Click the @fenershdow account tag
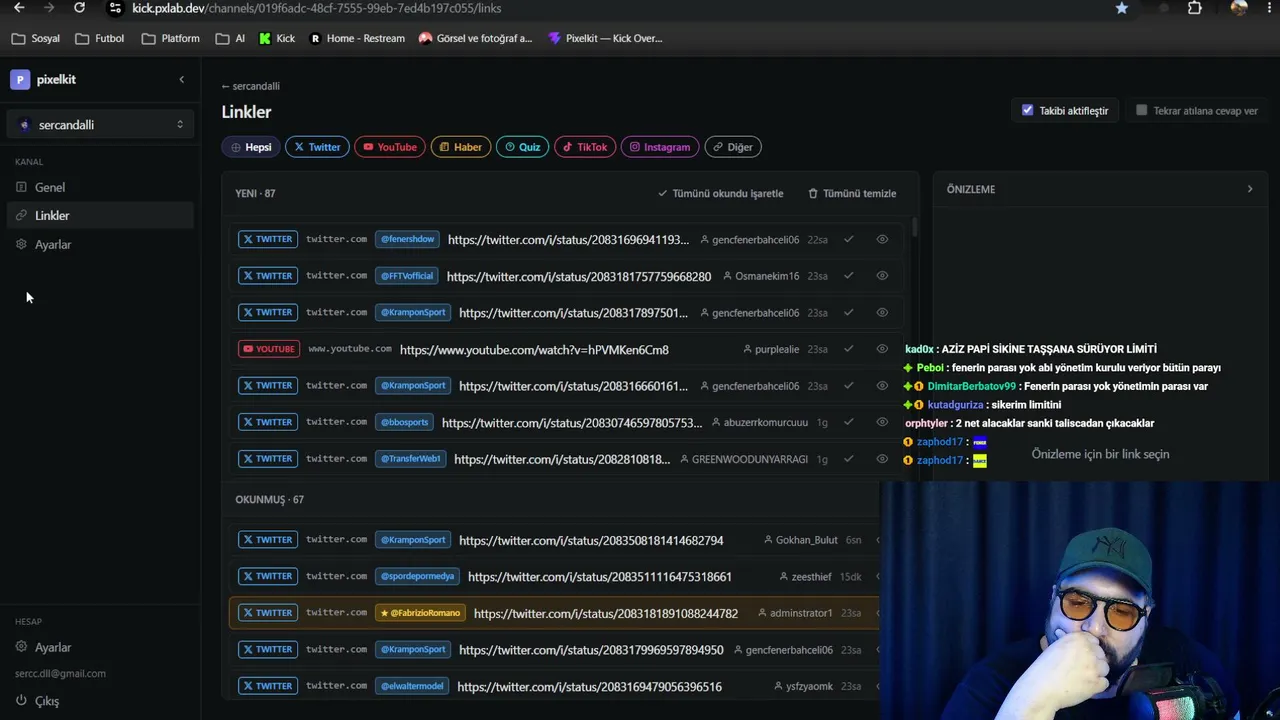Viewport: 1280px width, 720px height. click(408, 239)
